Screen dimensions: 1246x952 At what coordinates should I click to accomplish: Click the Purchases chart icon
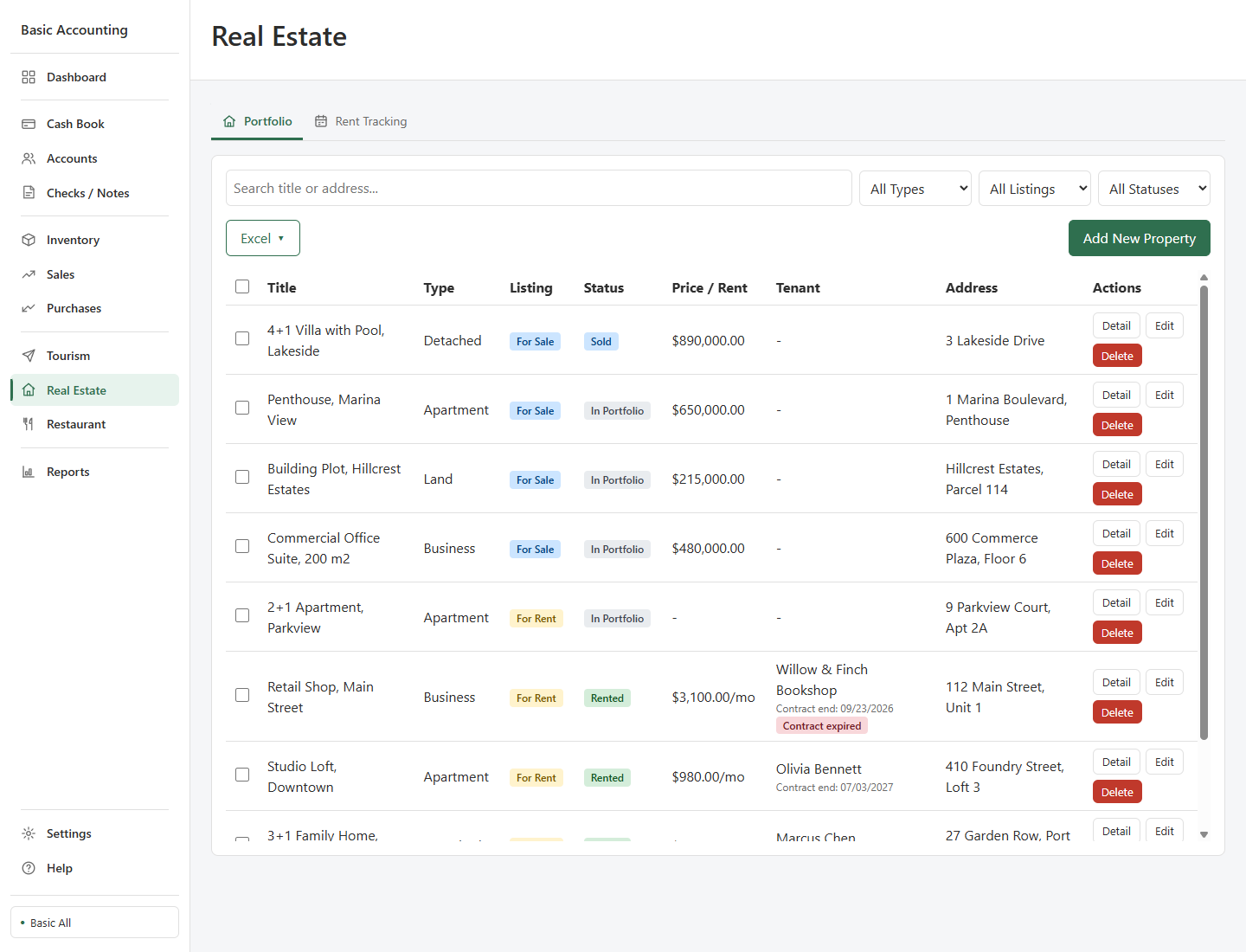point(29,308)
